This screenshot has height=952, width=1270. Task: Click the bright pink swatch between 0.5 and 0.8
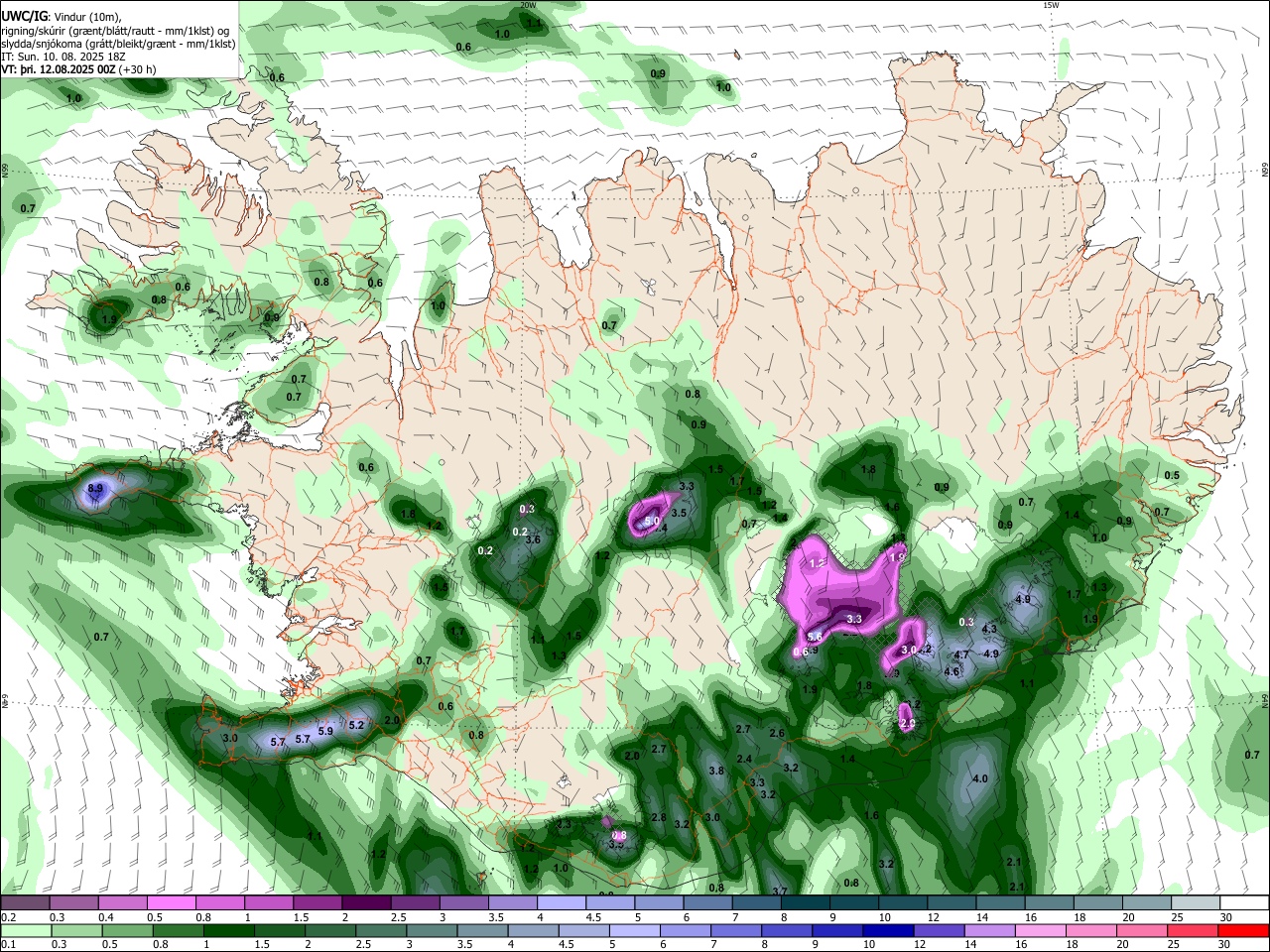(x=171, y=903)
